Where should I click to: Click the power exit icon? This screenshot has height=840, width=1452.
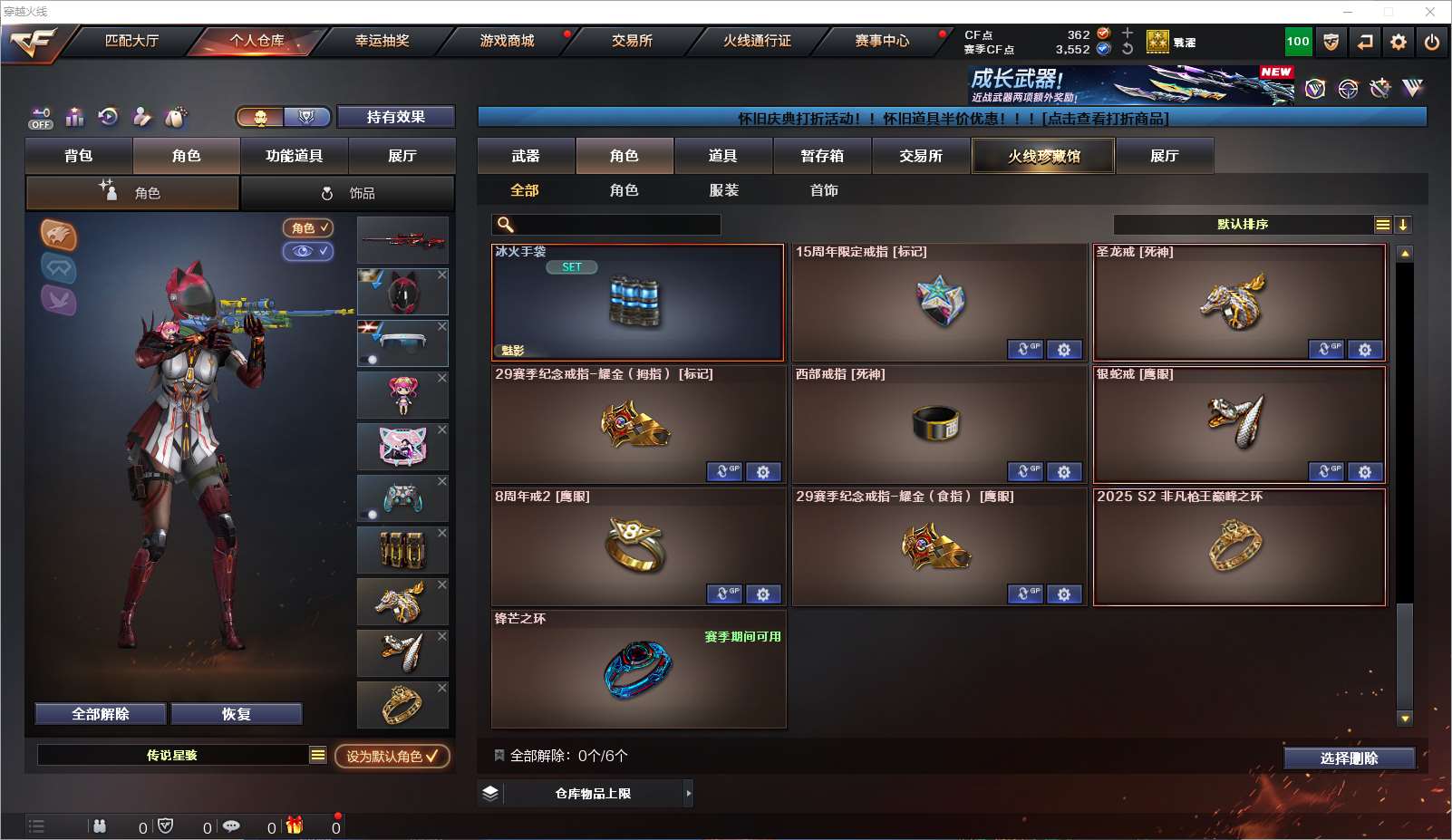[1432, 42]
